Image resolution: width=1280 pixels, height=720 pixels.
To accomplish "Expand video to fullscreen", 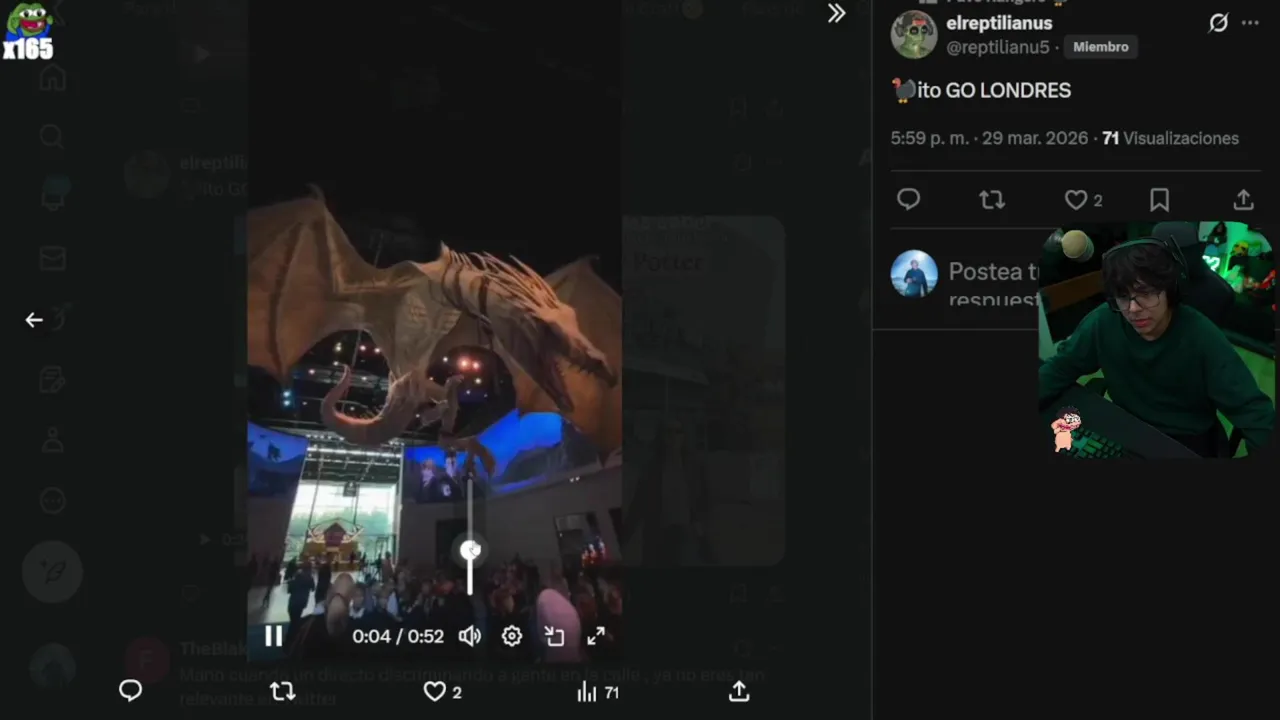I will [596, 636].
